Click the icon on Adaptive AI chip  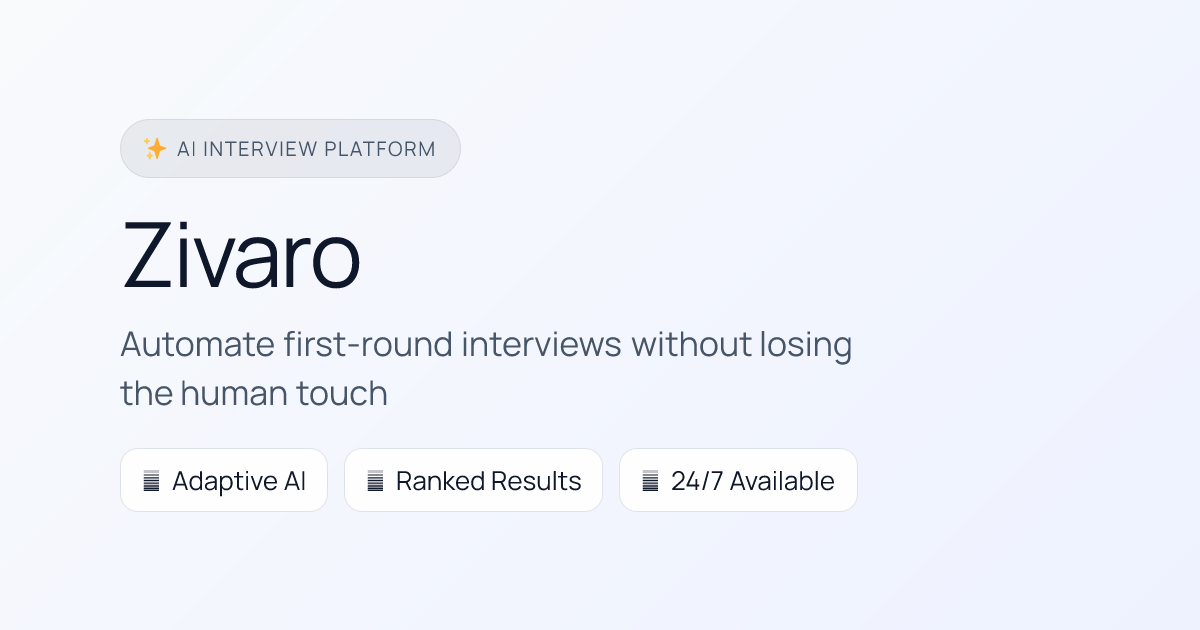(151, 481)
